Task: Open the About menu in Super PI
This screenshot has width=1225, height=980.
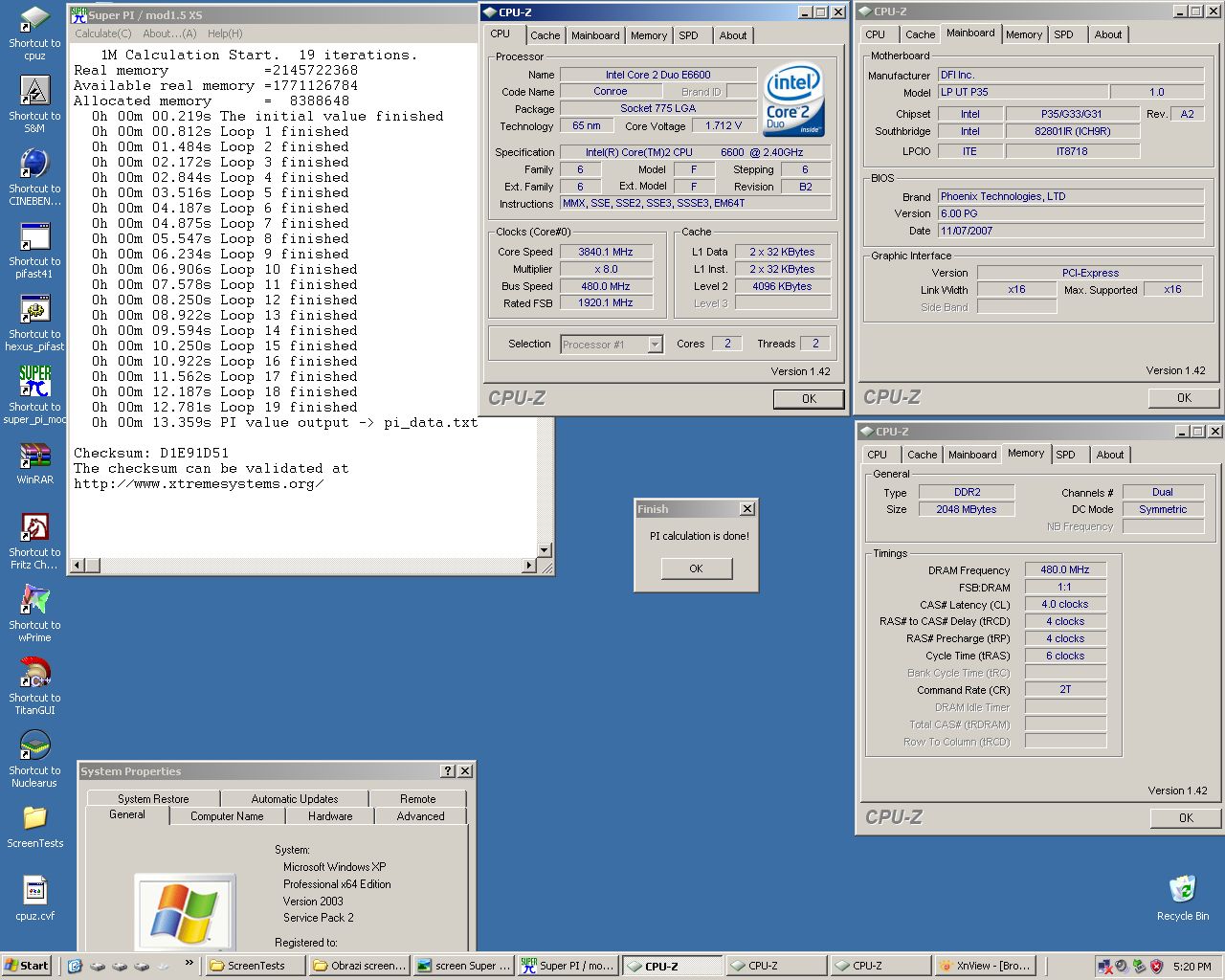Action: tap(169, 33)
